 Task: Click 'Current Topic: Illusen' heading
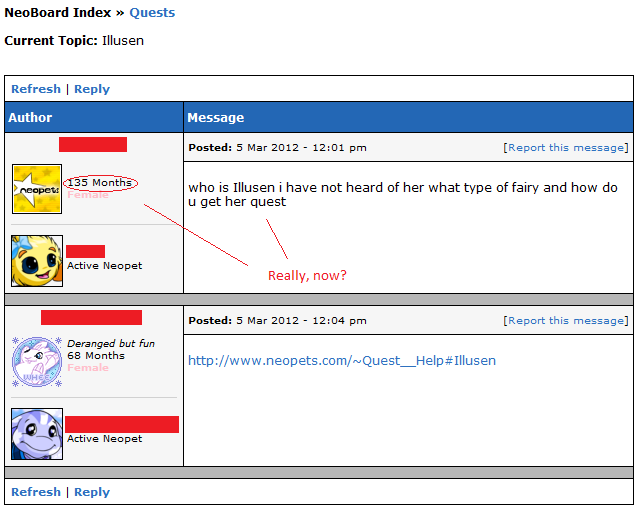coord(74,41)
